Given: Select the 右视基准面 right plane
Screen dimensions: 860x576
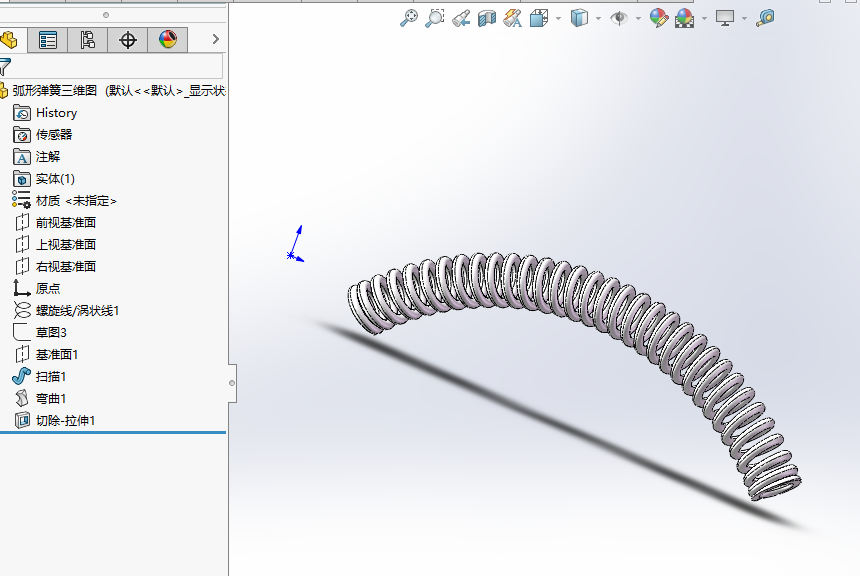Looking at the screenshot, I should (x=54, y=267).
